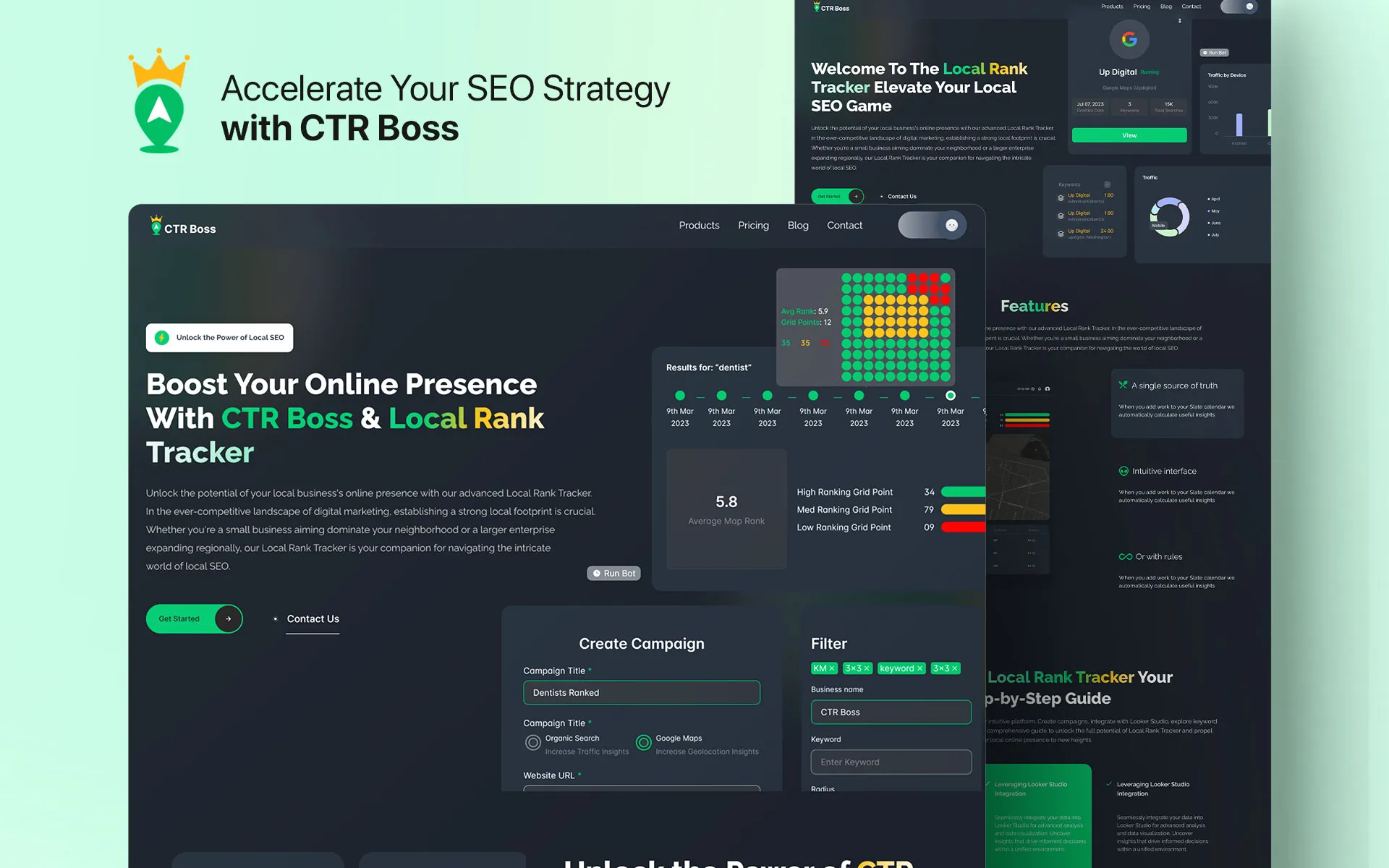The width and height of the screenshot is (1389, 868).
Task: Click the Enter Keyword input field
Action: 891,762
